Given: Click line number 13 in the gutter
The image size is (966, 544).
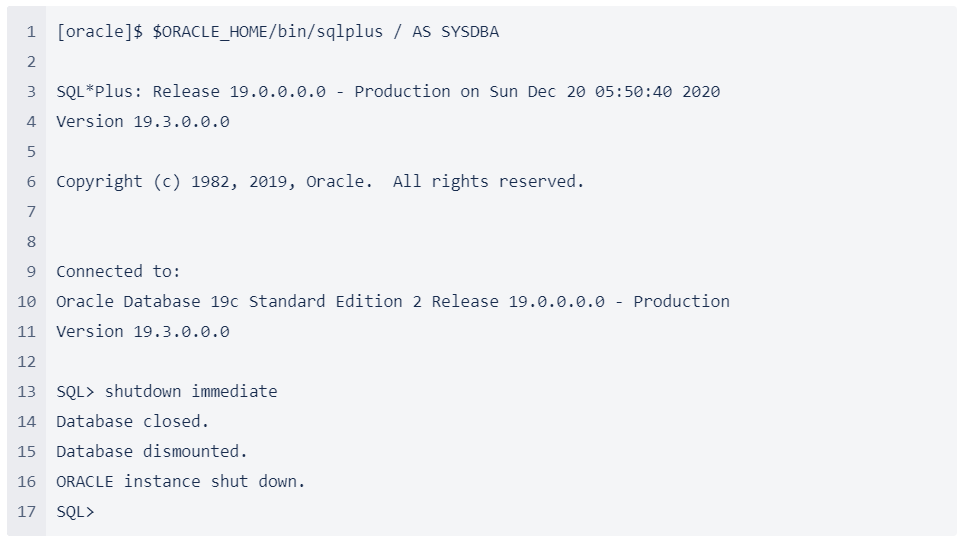Looking at the screenshot, I should 26,392.
